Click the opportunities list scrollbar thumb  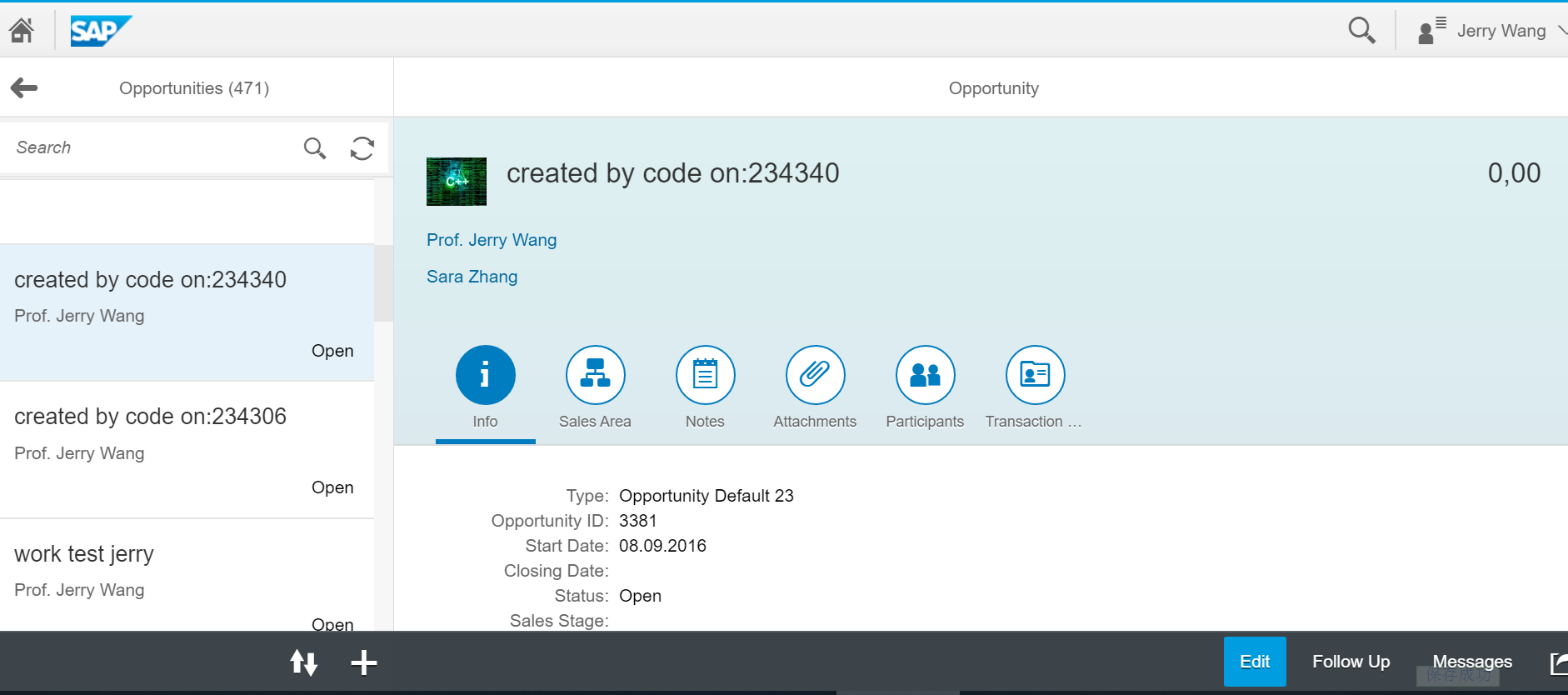pyautogui.click(x=383, y=283)
